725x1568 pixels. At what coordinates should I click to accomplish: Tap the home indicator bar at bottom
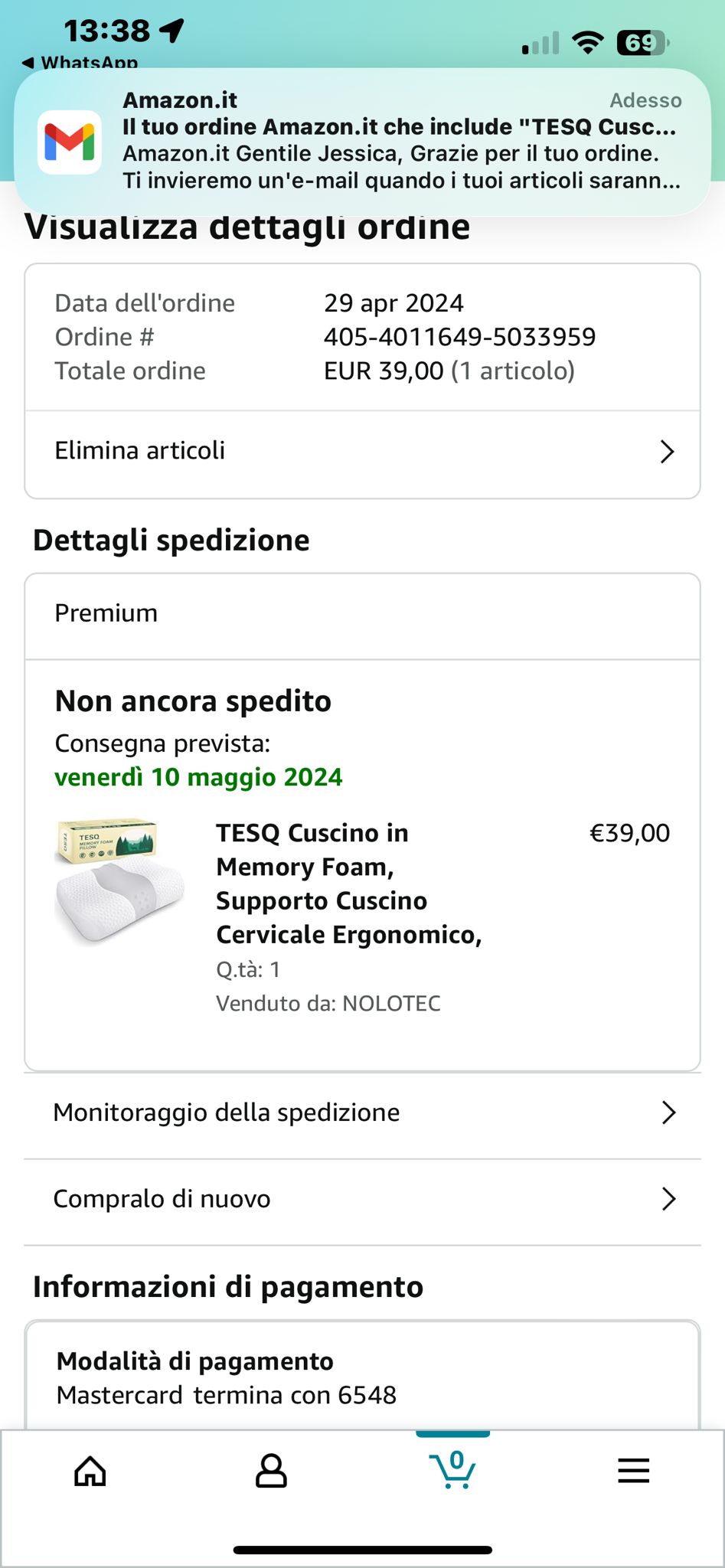pyautogui.click(x=362, y=1550)
